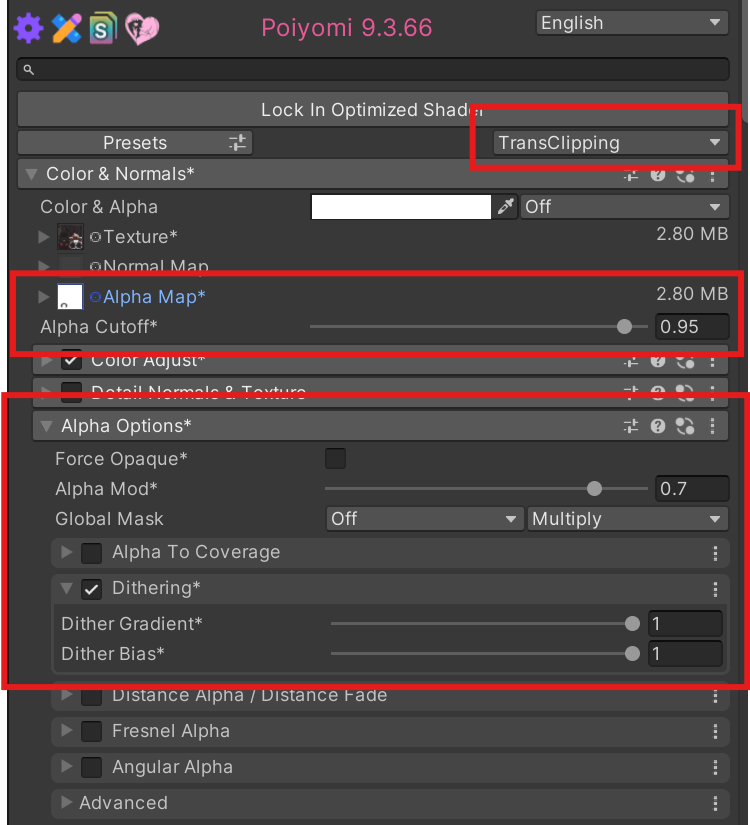This screenshot has width=750, height=825.
Task: Click the Presets sliders icon
Action: 237,143
